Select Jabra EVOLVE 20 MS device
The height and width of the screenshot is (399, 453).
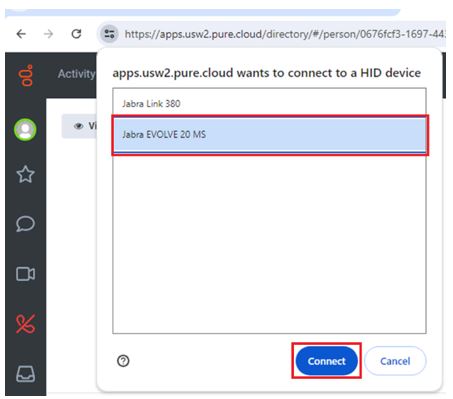click(x=269, y=135)
